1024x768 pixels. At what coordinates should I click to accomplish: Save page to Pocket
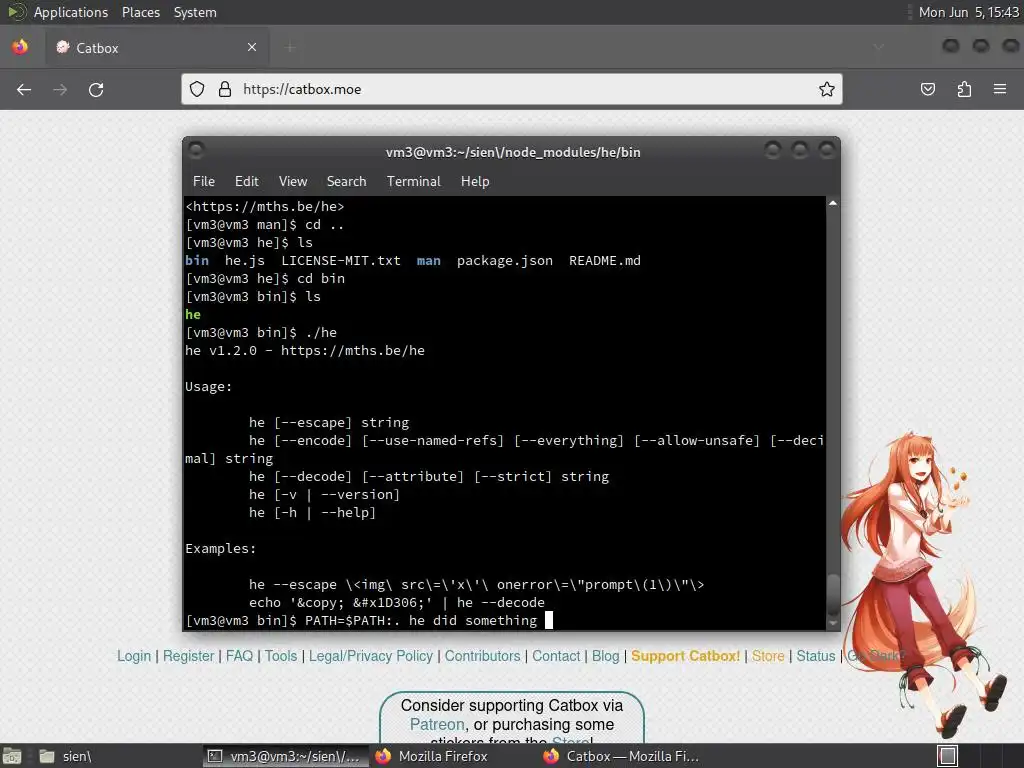pos(928,89)
